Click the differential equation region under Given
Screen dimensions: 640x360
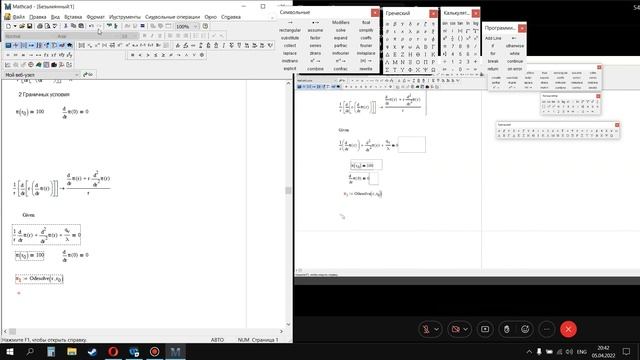point(47,235)
